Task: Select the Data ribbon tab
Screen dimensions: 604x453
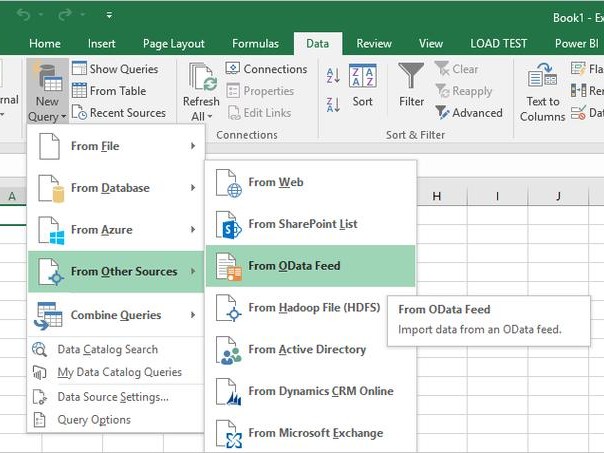Action: coord(317,44)
